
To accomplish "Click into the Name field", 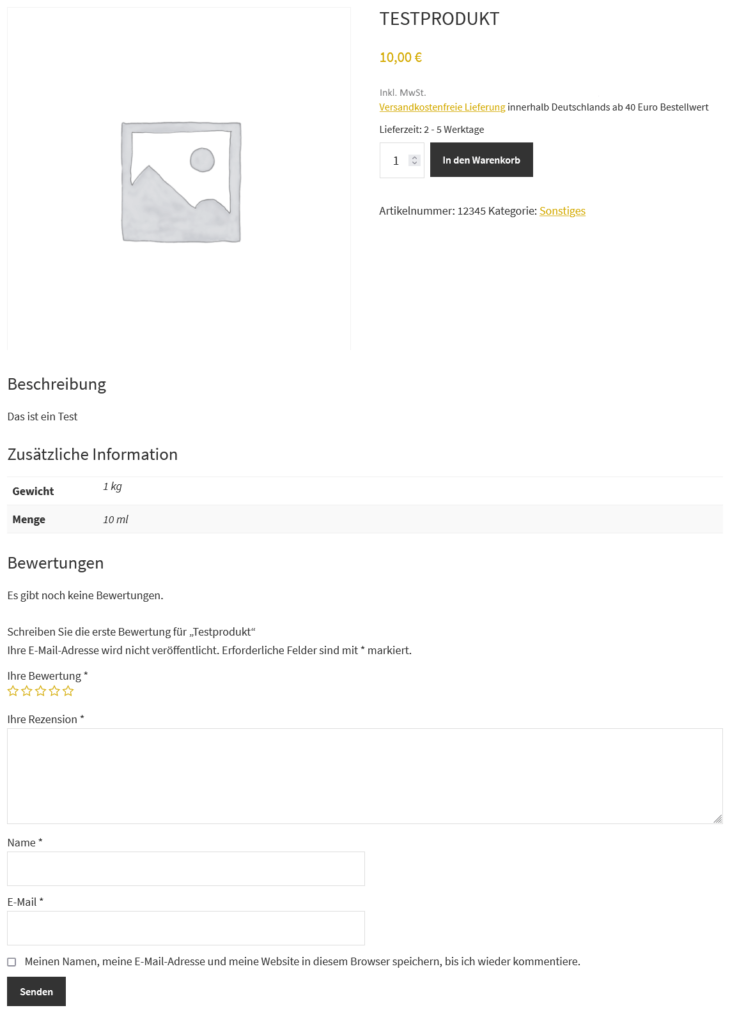I will (x=185, y=868).
